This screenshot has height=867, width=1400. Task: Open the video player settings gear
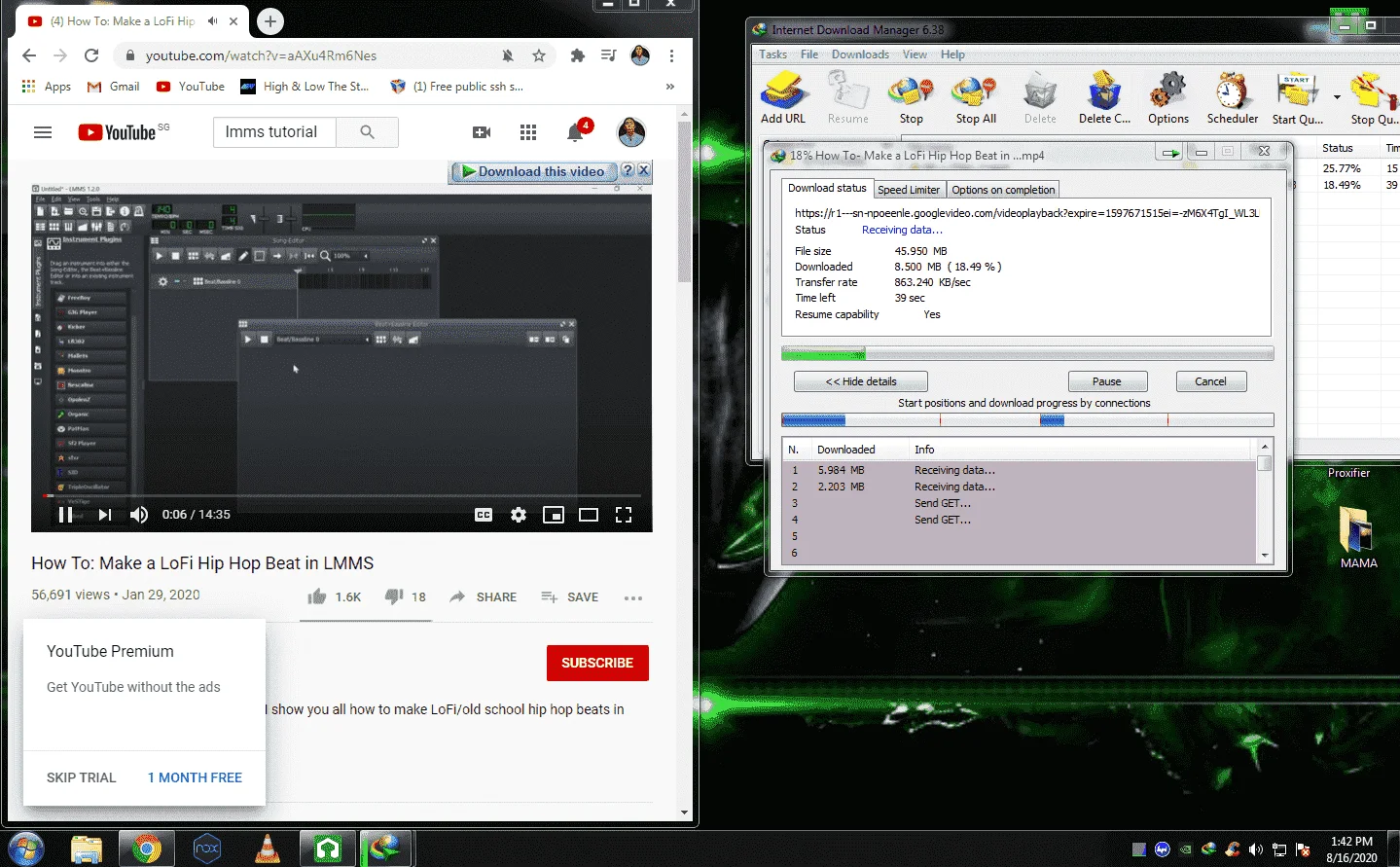point(519,515)
